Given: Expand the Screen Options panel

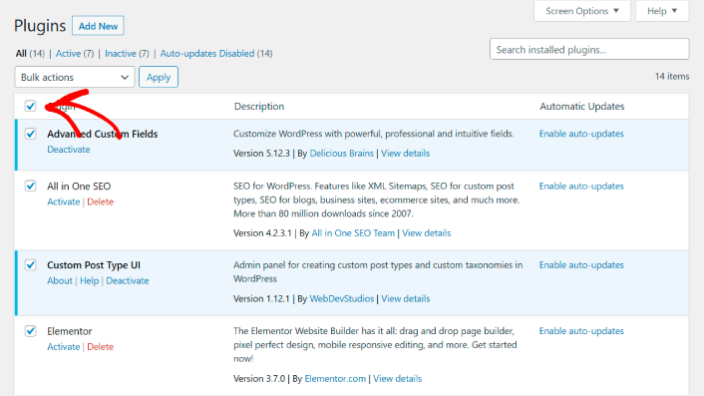Looking at the screenshot, I should point(582,11).
